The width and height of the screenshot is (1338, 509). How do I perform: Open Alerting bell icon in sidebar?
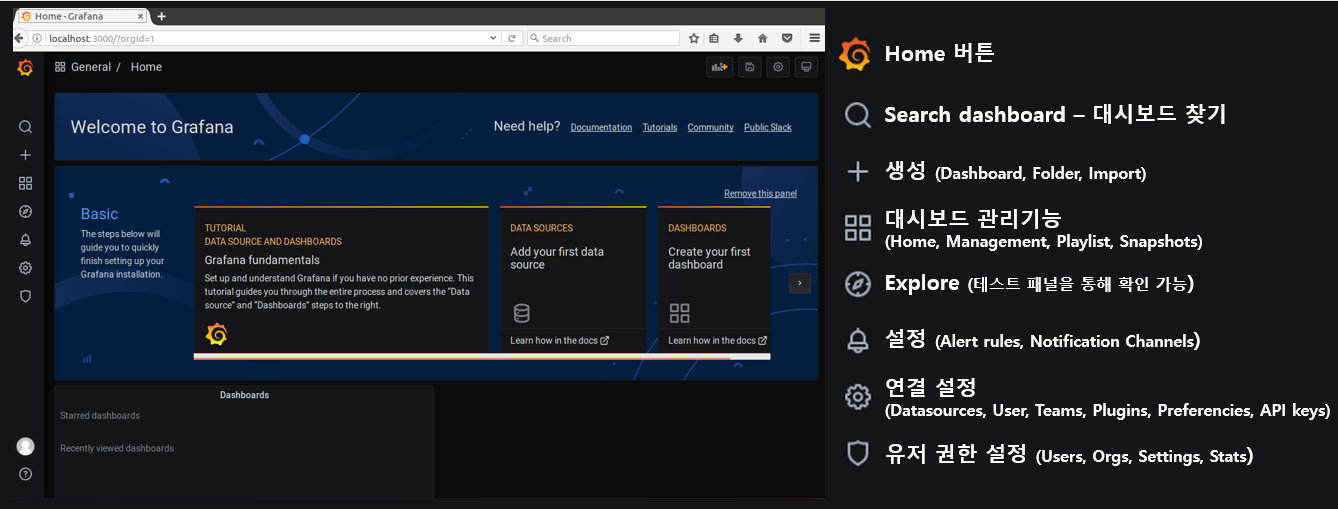[x=25, y=240]
